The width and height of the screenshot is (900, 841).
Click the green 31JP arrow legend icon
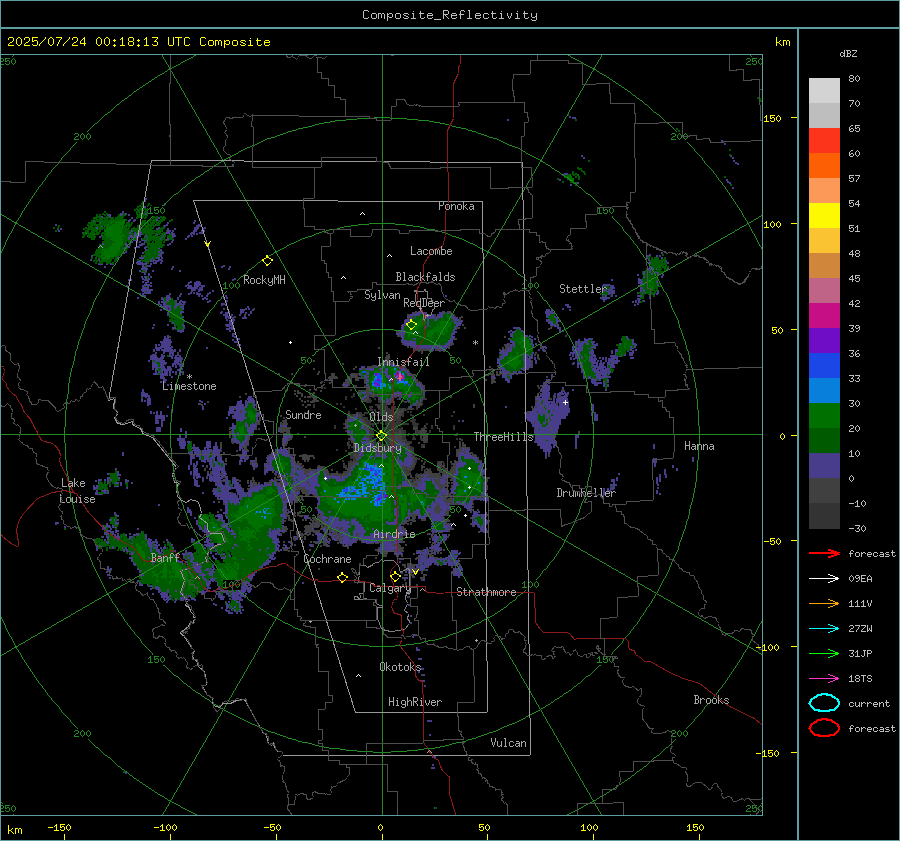click(824, 653)
